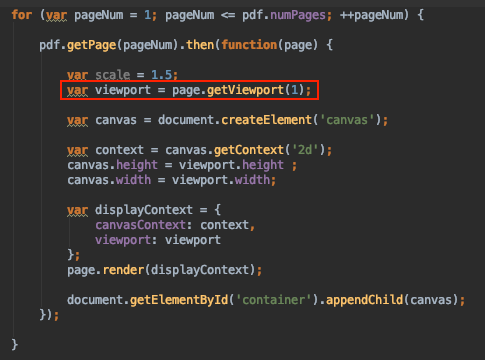The image size is (485, 360).
Task: Click 'getElementById' method name
Action: point(179,300)
